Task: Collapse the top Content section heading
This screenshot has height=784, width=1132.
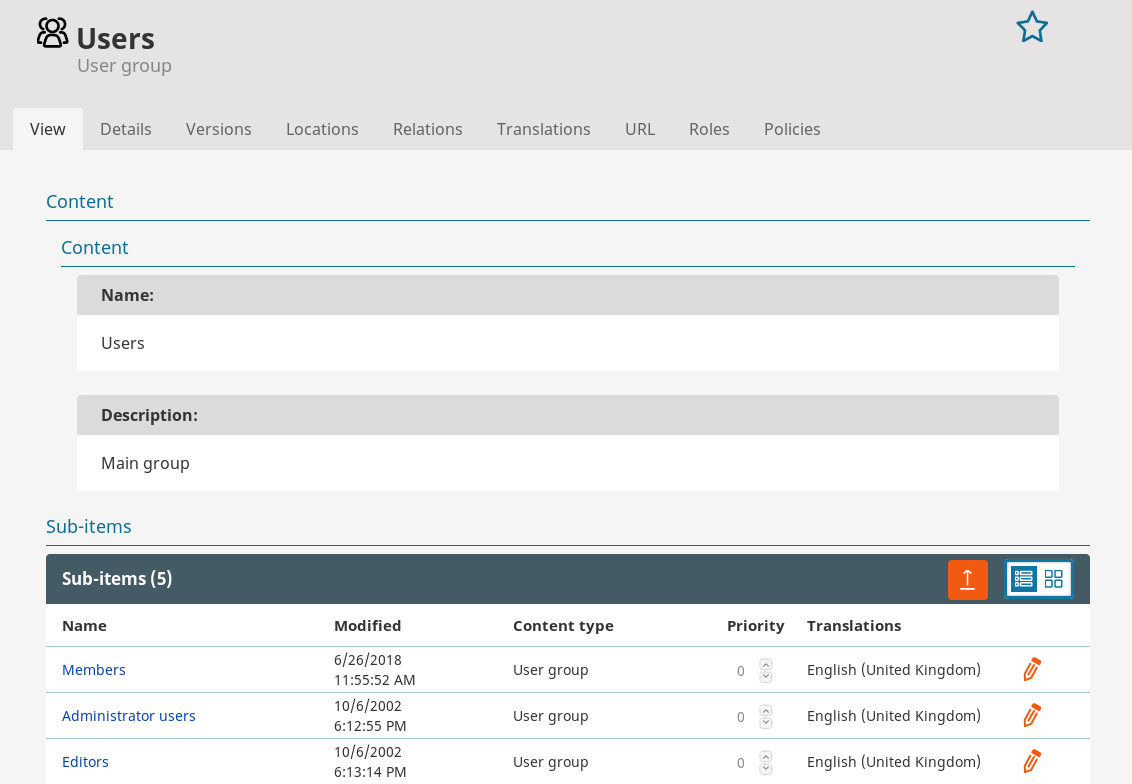Action: [x=79, y=201]
